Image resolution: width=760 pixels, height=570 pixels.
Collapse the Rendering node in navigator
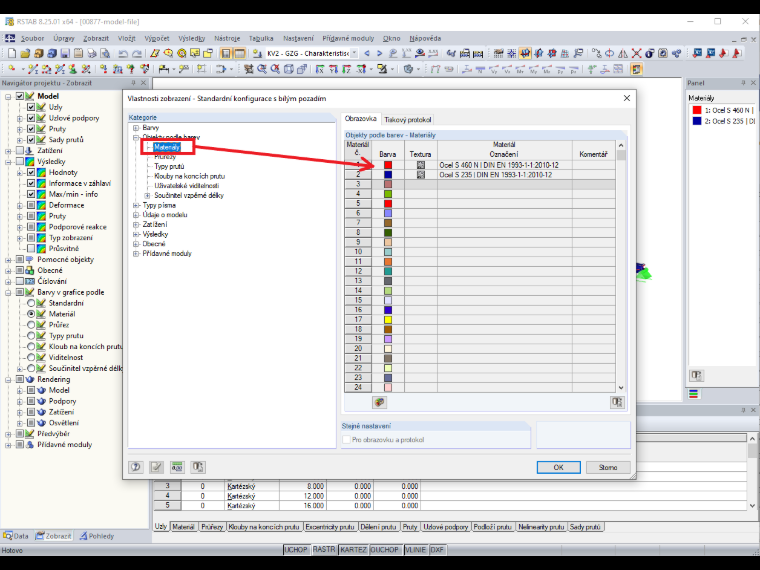[x=8, y=380]
